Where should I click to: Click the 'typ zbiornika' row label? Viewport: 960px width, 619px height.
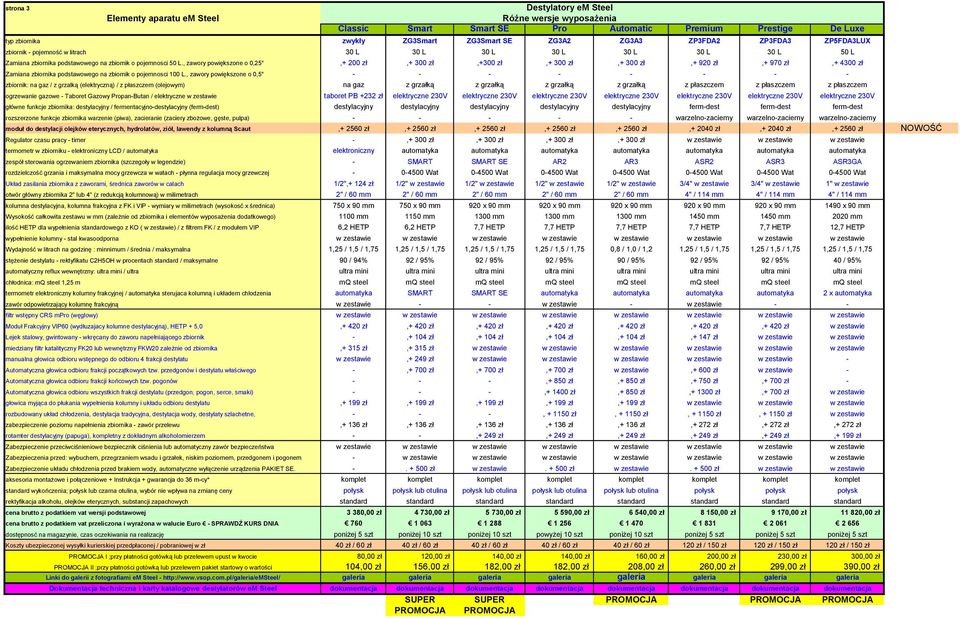point(23,41)
